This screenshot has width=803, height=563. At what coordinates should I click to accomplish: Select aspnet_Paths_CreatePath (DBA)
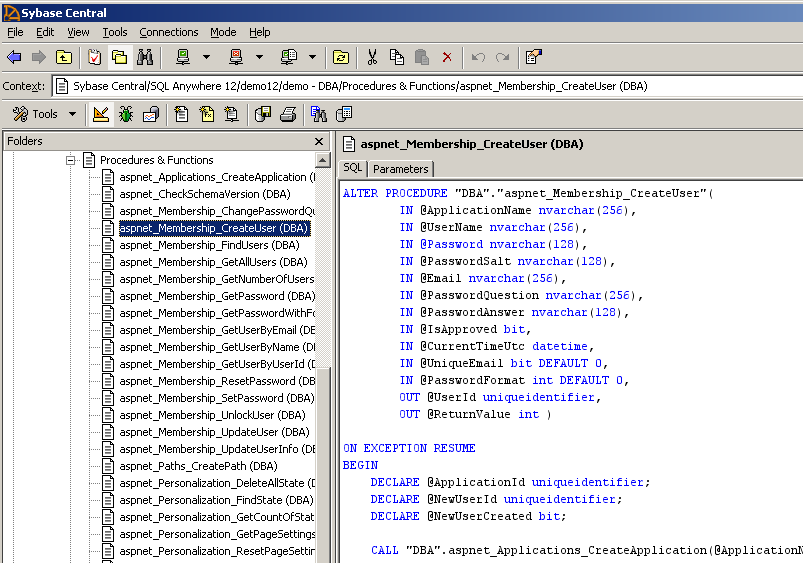[199, 466]
